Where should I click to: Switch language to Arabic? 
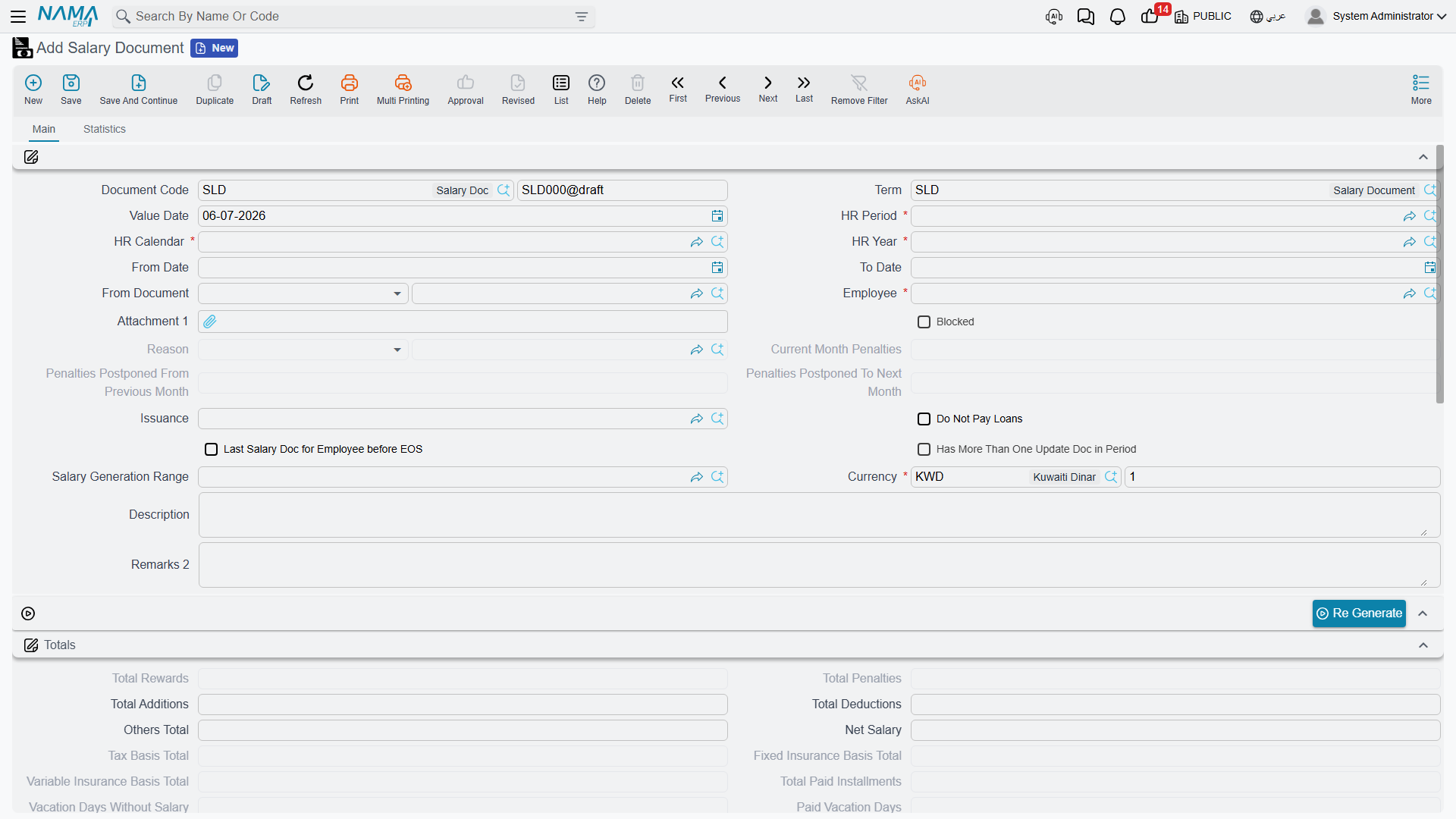point(1268,16)
